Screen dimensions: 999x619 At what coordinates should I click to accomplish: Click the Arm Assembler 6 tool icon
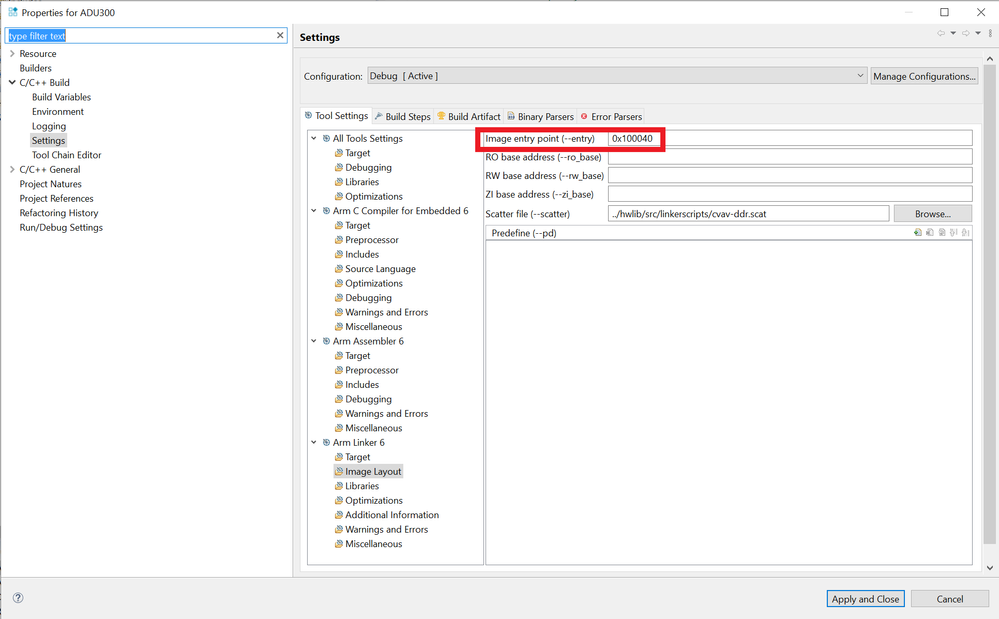click(x=326, y=341)
